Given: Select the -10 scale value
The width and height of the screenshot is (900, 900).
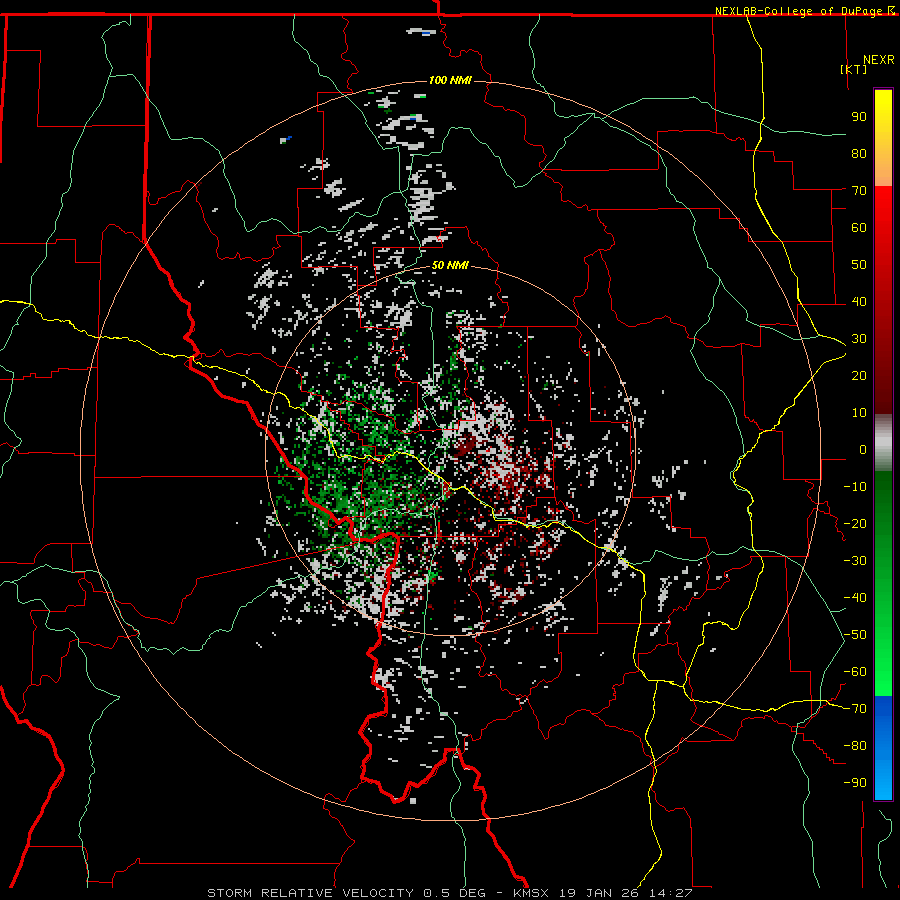Looking at the screenshot, I should tap(855, 487).
